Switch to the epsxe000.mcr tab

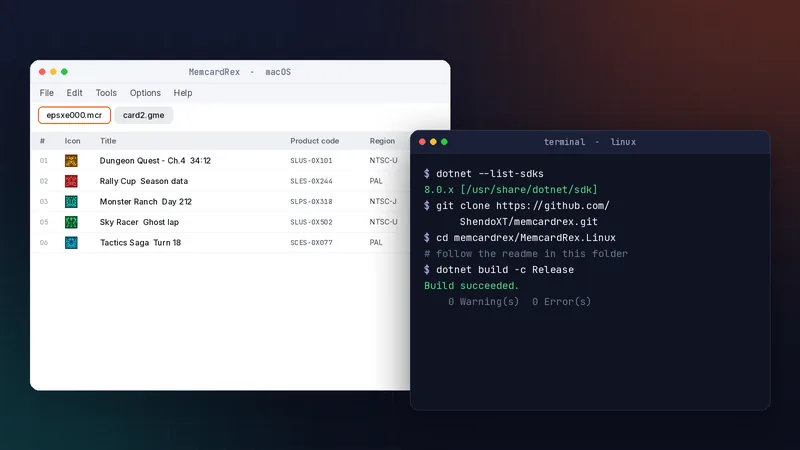point(74,115)
